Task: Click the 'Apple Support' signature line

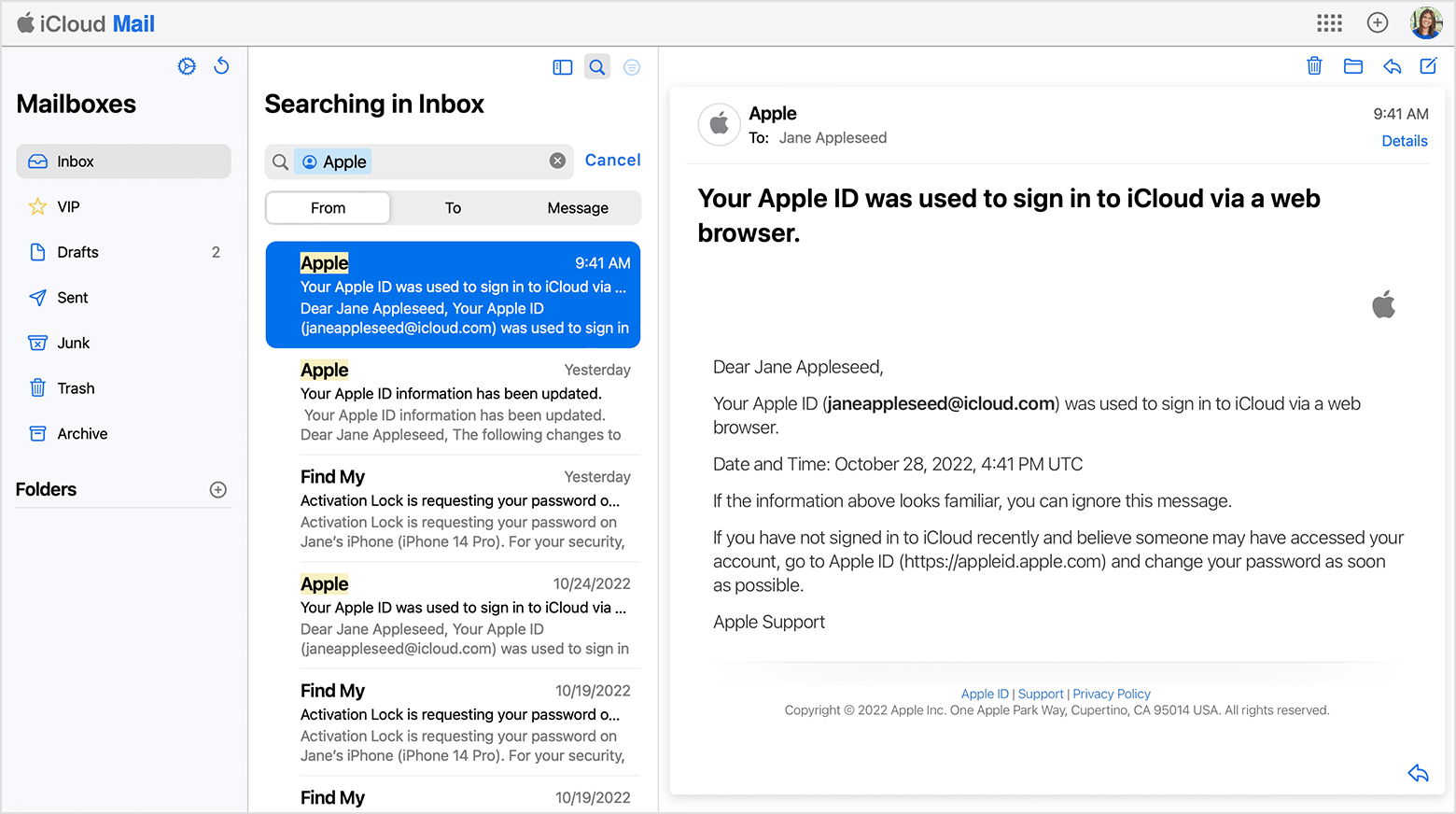Action: tap(769, 623)
